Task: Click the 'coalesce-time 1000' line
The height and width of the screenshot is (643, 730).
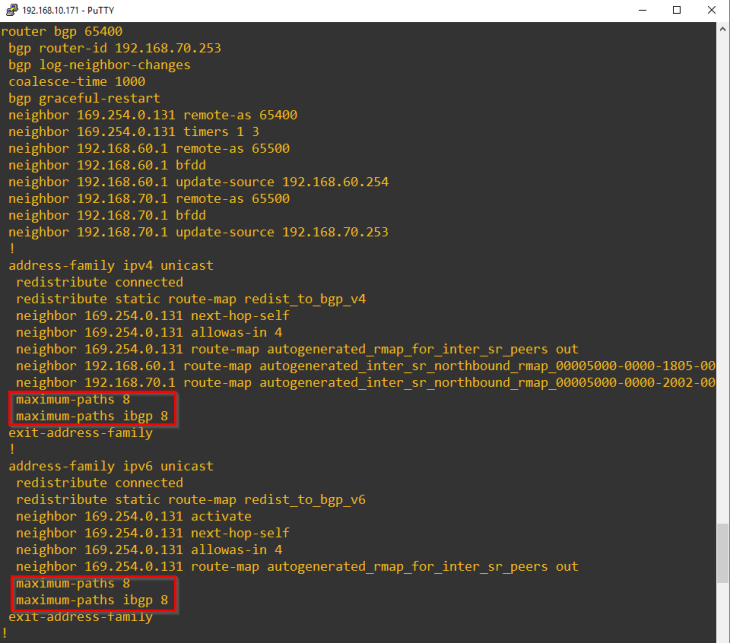Action: [x=77, y=81]
